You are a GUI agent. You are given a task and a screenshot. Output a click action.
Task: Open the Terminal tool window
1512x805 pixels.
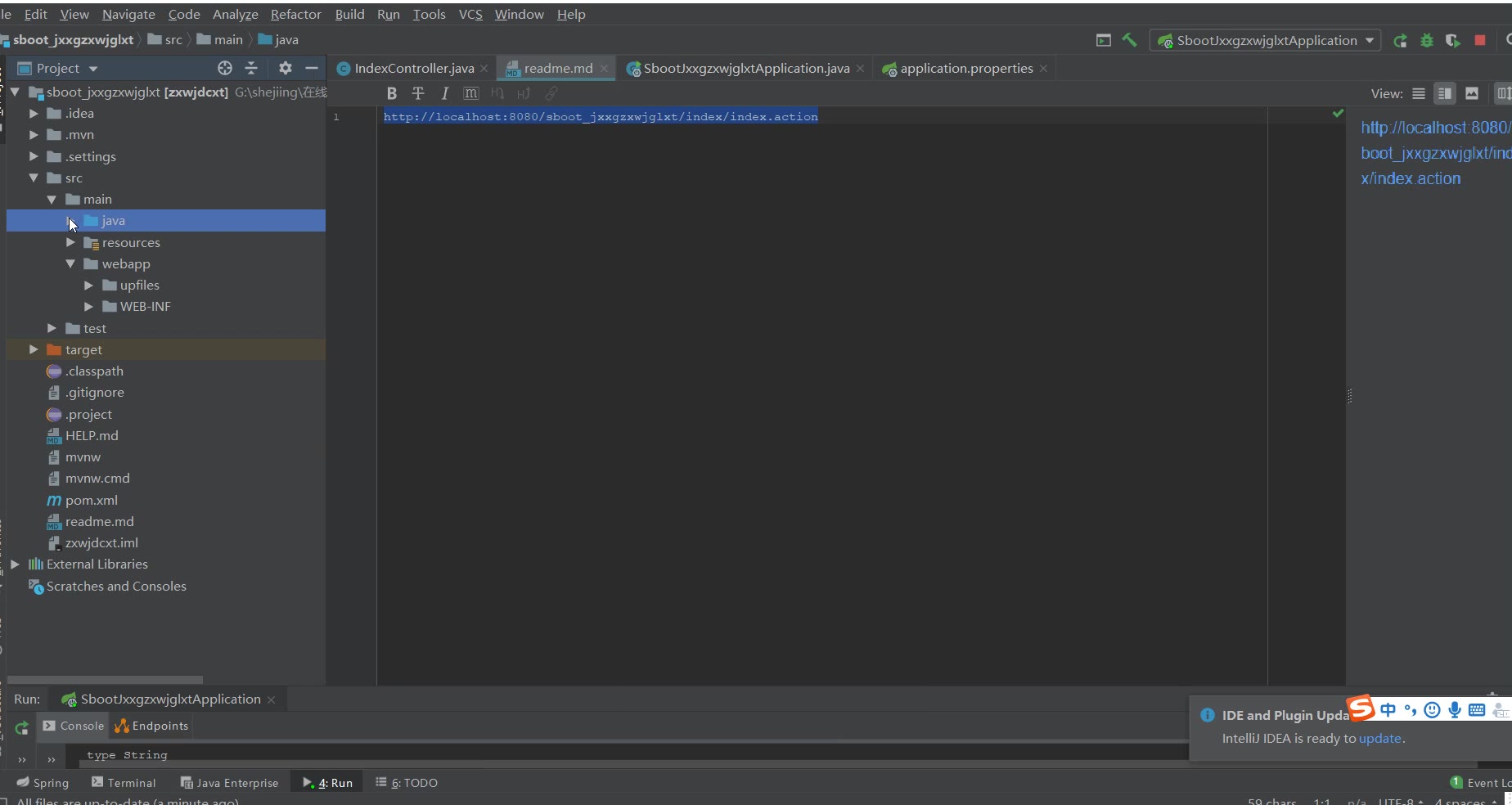(124, 782)
